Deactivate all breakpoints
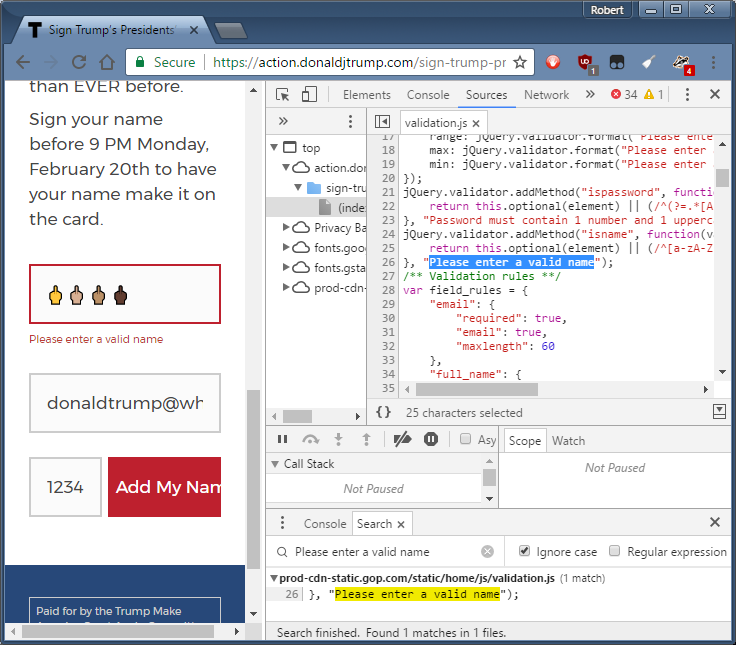The width and height of the screenshot is (736, 645). coord(402,439)
